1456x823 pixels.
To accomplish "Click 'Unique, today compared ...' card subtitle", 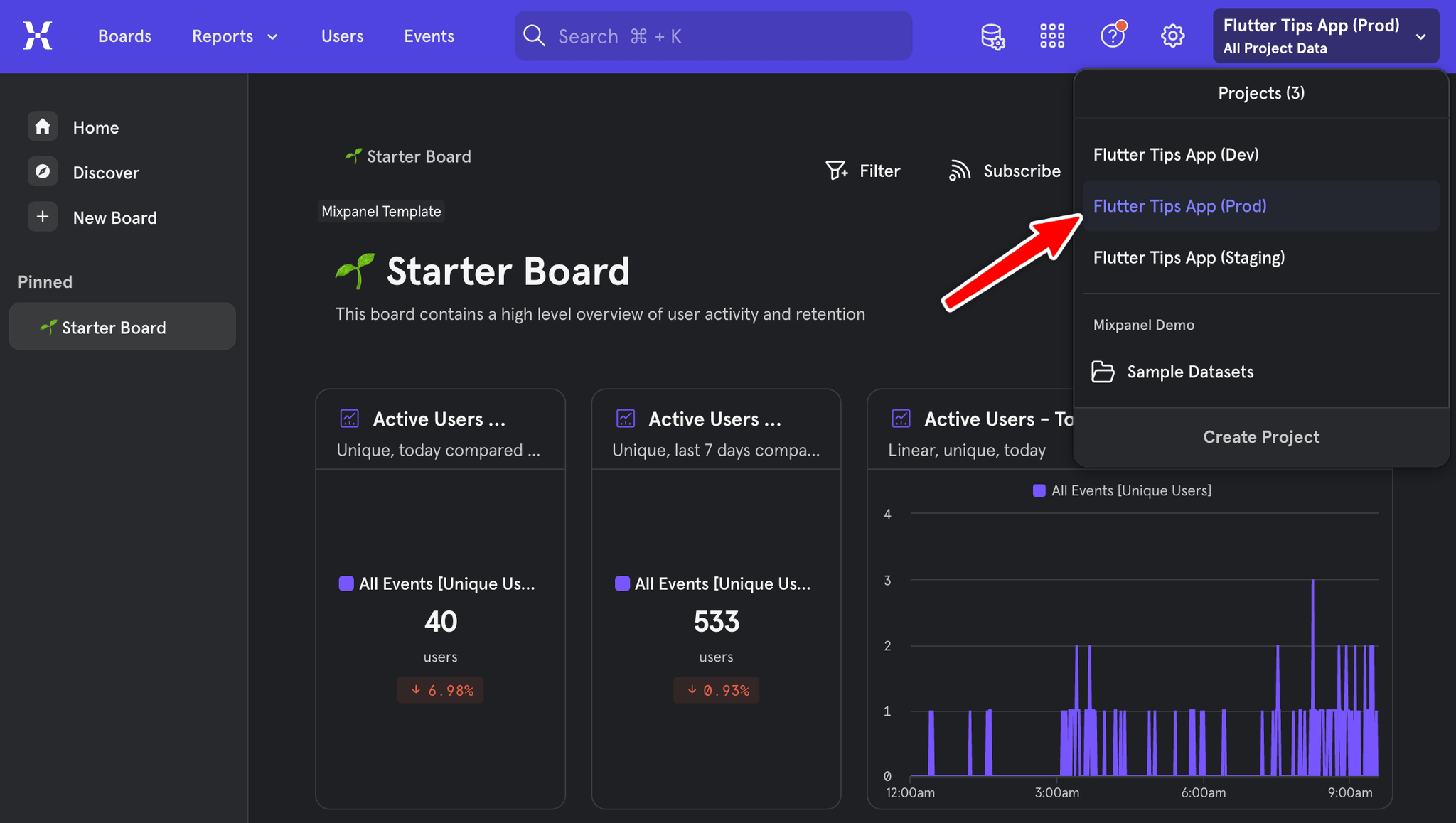I will point(438,450).
